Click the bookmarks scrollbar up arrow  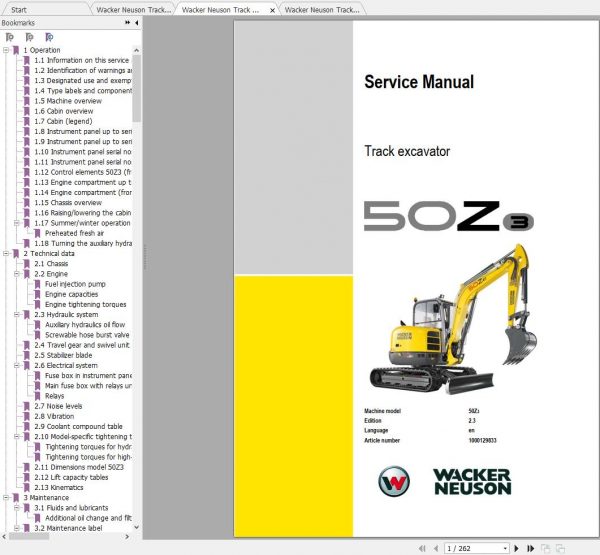[137, 50]
